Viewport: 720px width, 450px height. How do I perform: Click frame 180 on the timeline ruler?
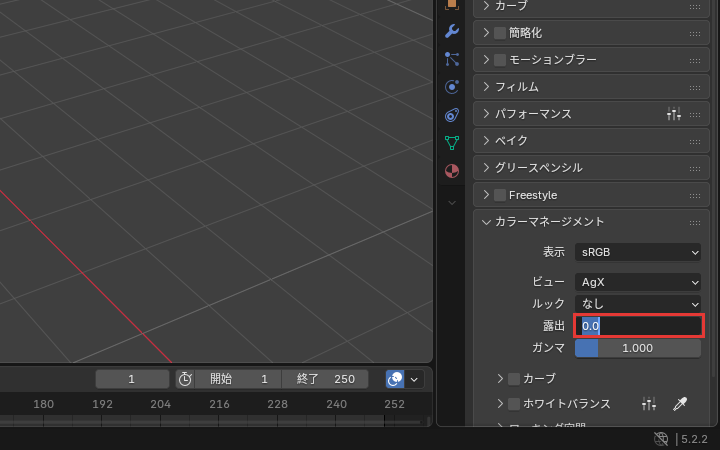point(44,404)
